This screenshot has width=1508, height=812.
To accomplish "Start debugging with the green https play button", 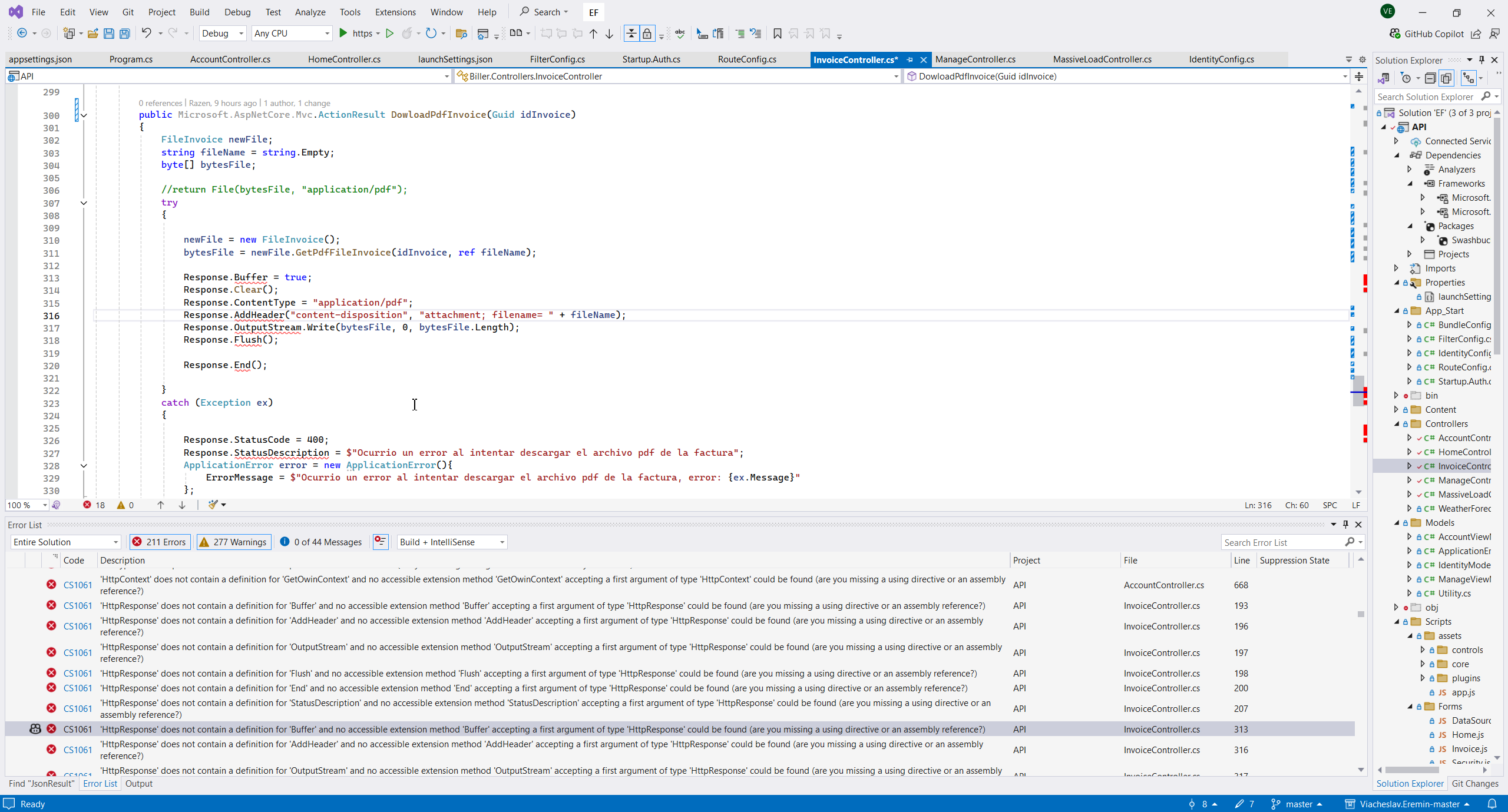I will 343,34.
